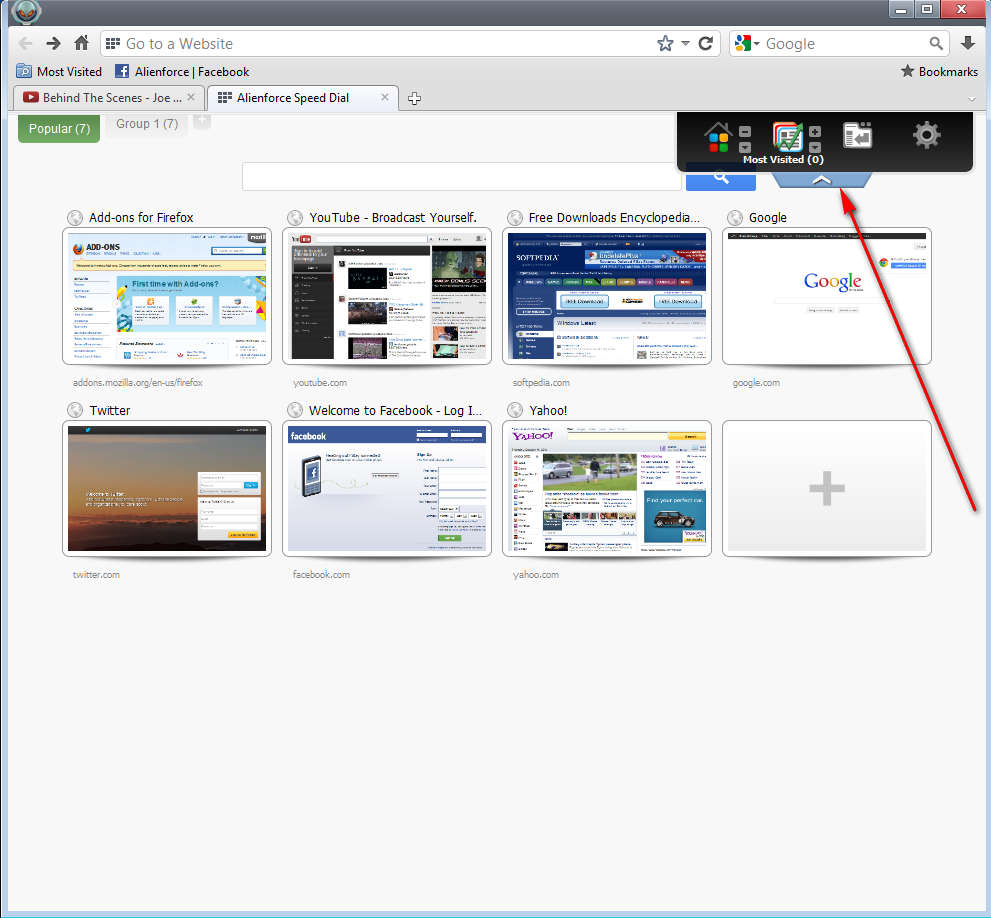Open the YouTube dial thumbnail

tap(387, 296)
